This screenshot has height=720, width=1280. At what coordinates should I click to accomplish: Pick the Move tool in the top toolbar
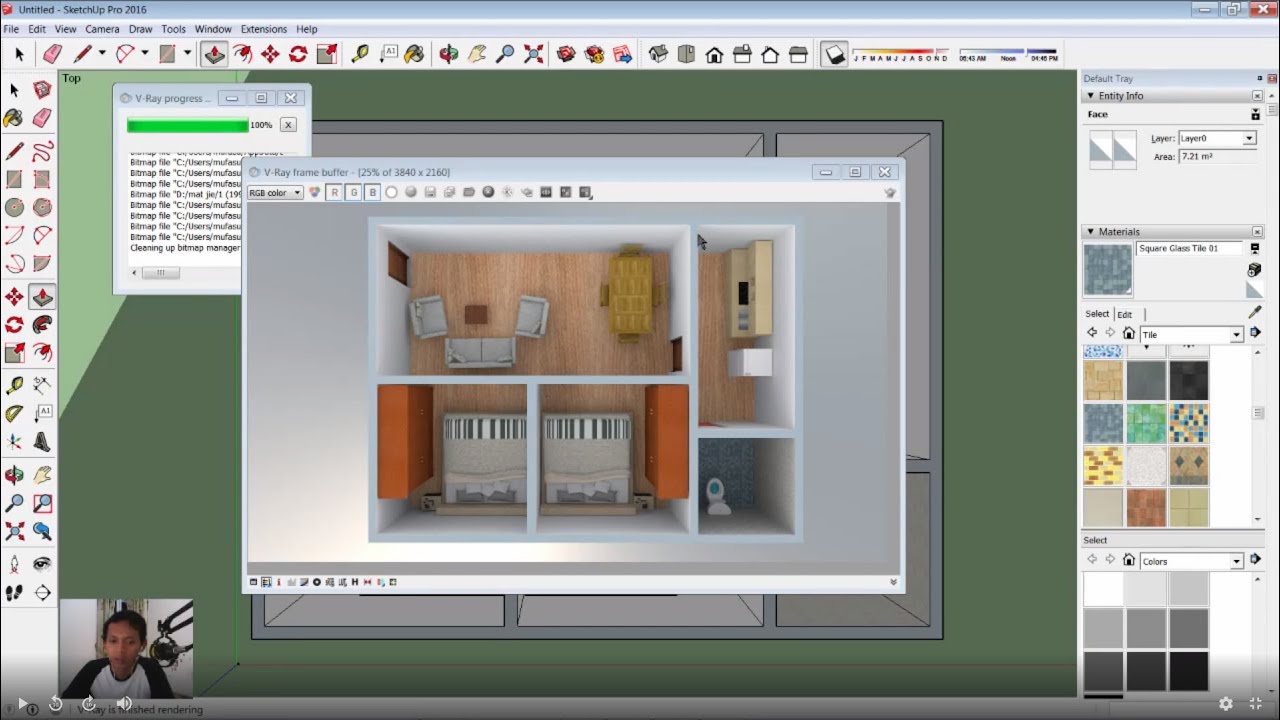tap(270, 54)
